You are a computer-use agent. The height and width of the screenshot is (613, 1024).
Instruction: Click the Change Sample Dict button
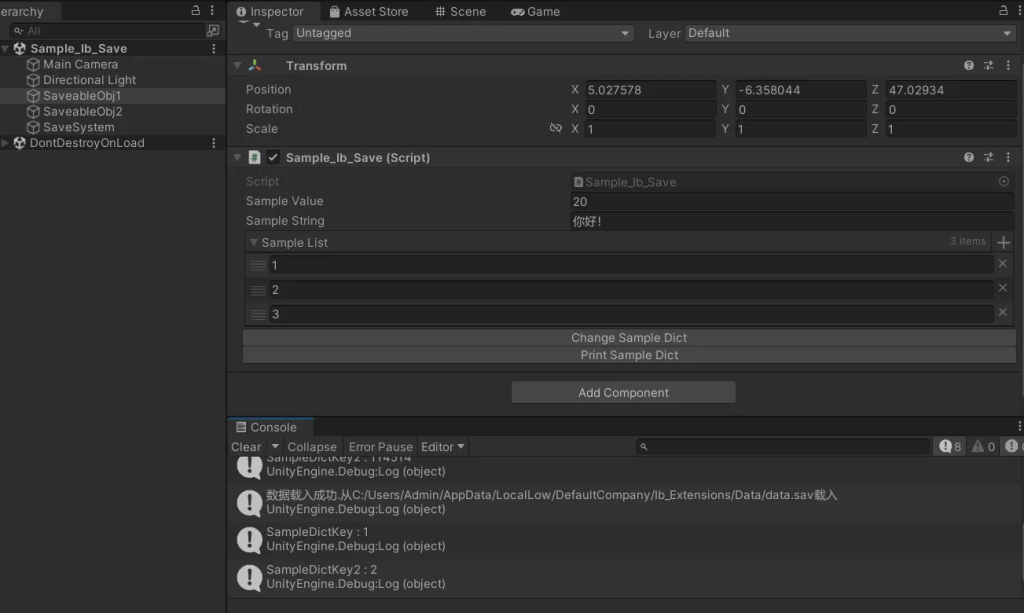629,338
